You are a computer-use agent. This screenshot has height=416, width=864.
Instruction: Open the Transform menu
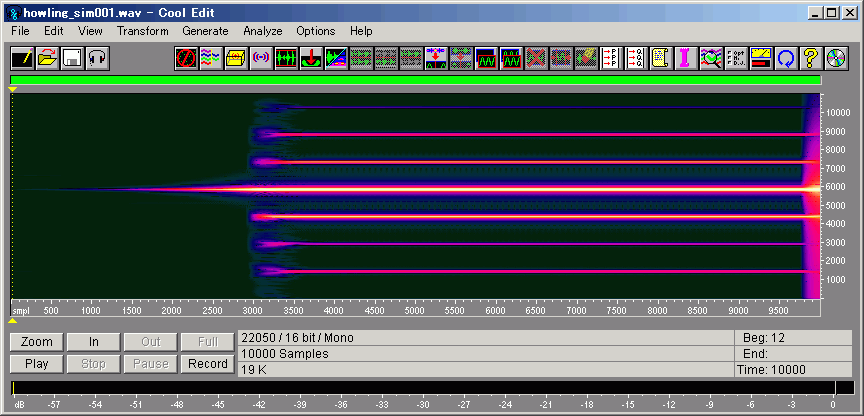coord(143,31)
